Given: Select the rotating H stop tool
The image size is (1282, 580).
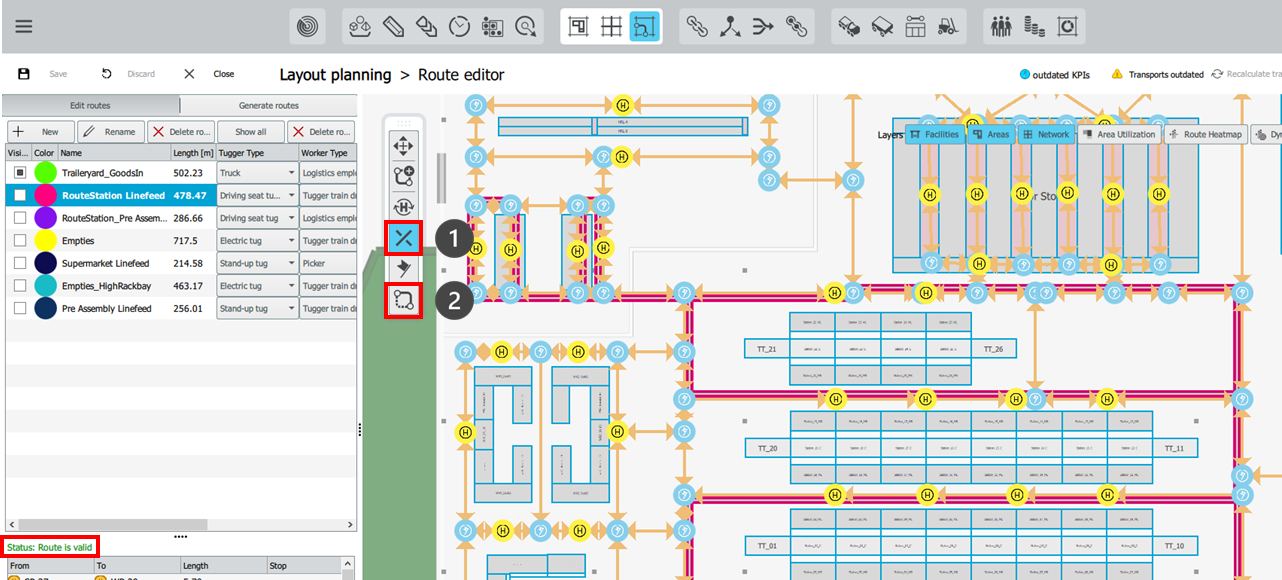Looking at the screenshot, I should click(404, 207).
